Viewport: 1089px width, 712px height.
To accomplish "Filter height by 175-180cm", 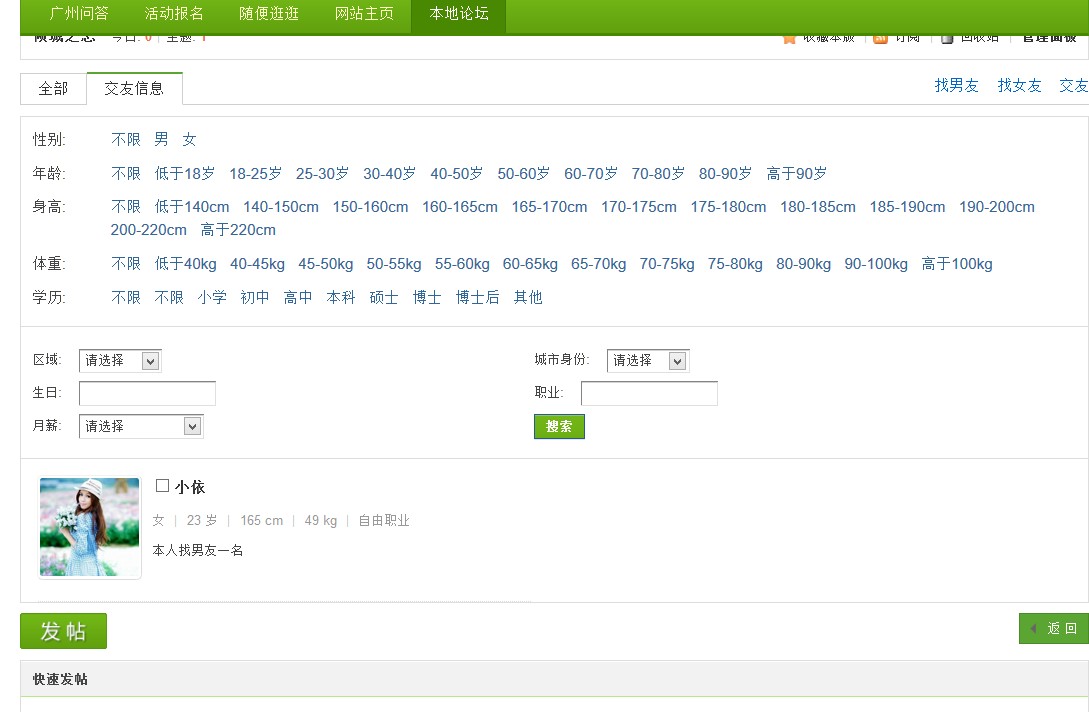I will point(729,207).
